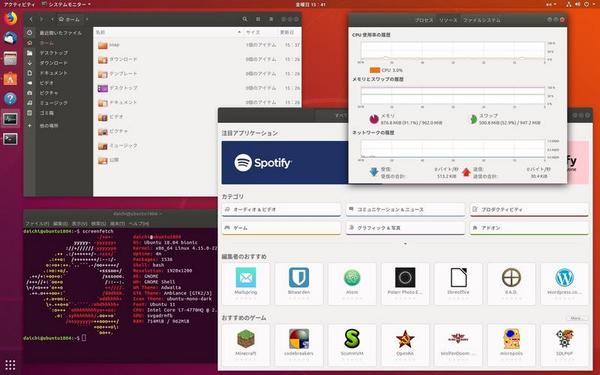Go forward in the Files window
The image size is (600, 375).
coord(42,19)
